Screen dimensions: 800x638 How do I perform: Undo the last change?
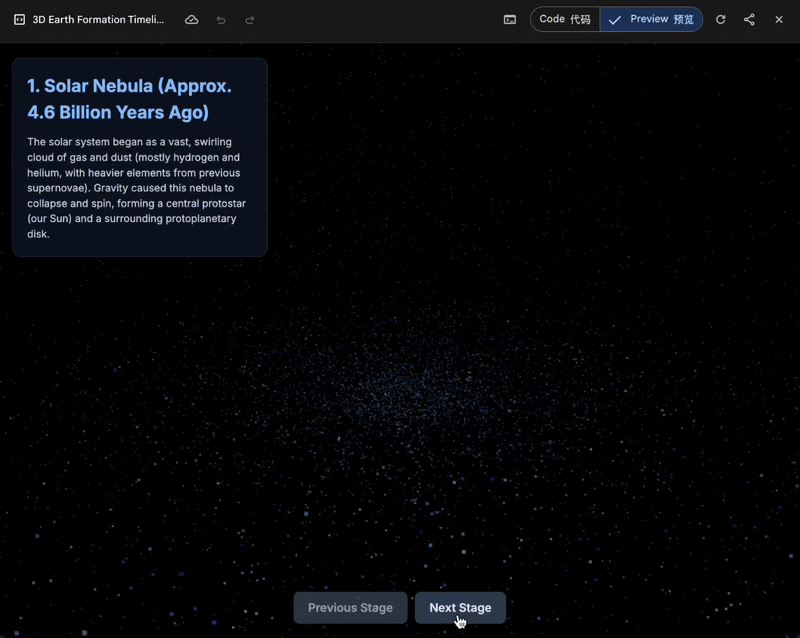pyautogui.click(x=220, y=20)
